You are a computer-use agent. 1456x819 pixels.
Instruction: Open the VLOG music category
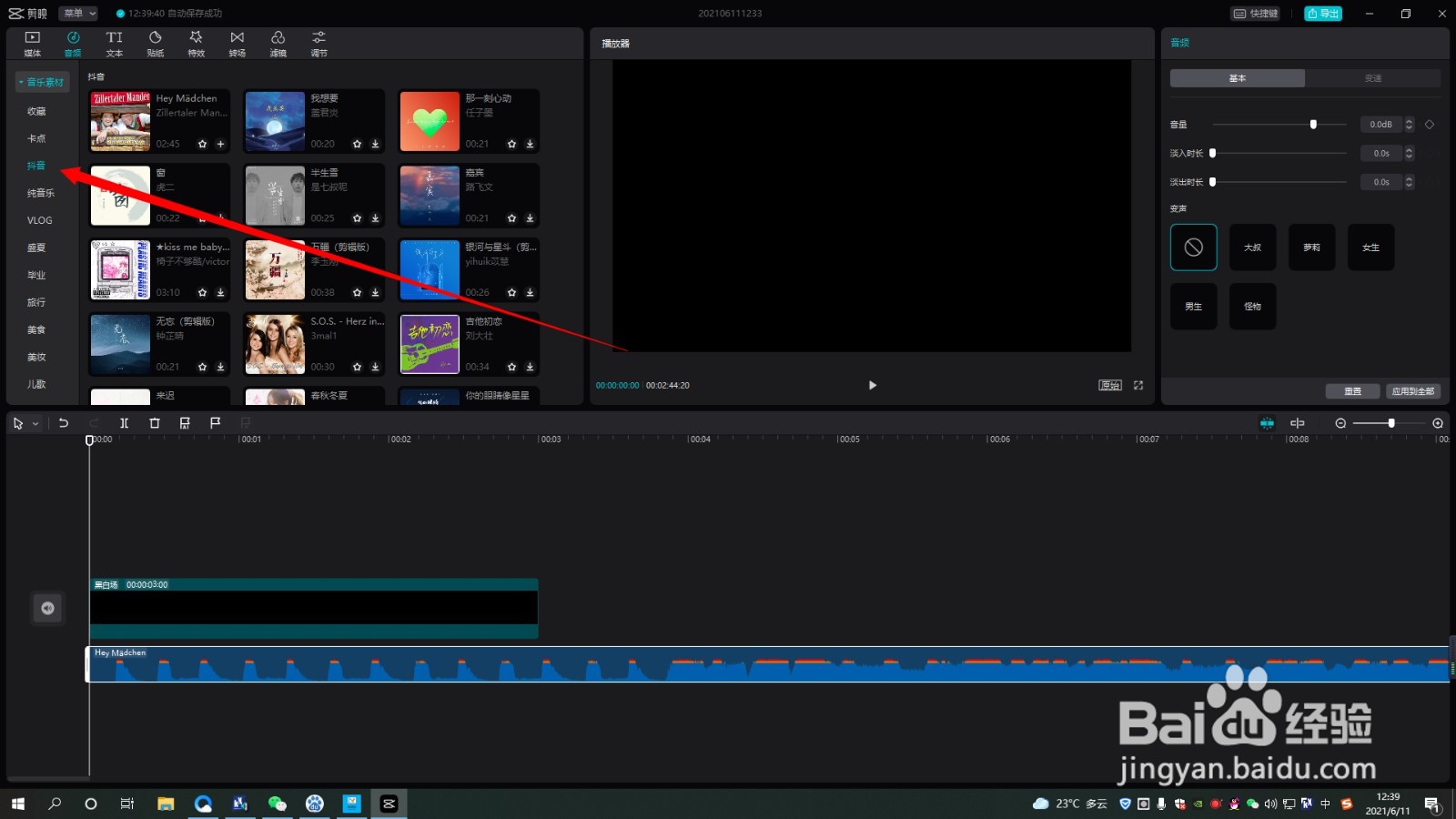pyautogui.click(x=40, y=220)
